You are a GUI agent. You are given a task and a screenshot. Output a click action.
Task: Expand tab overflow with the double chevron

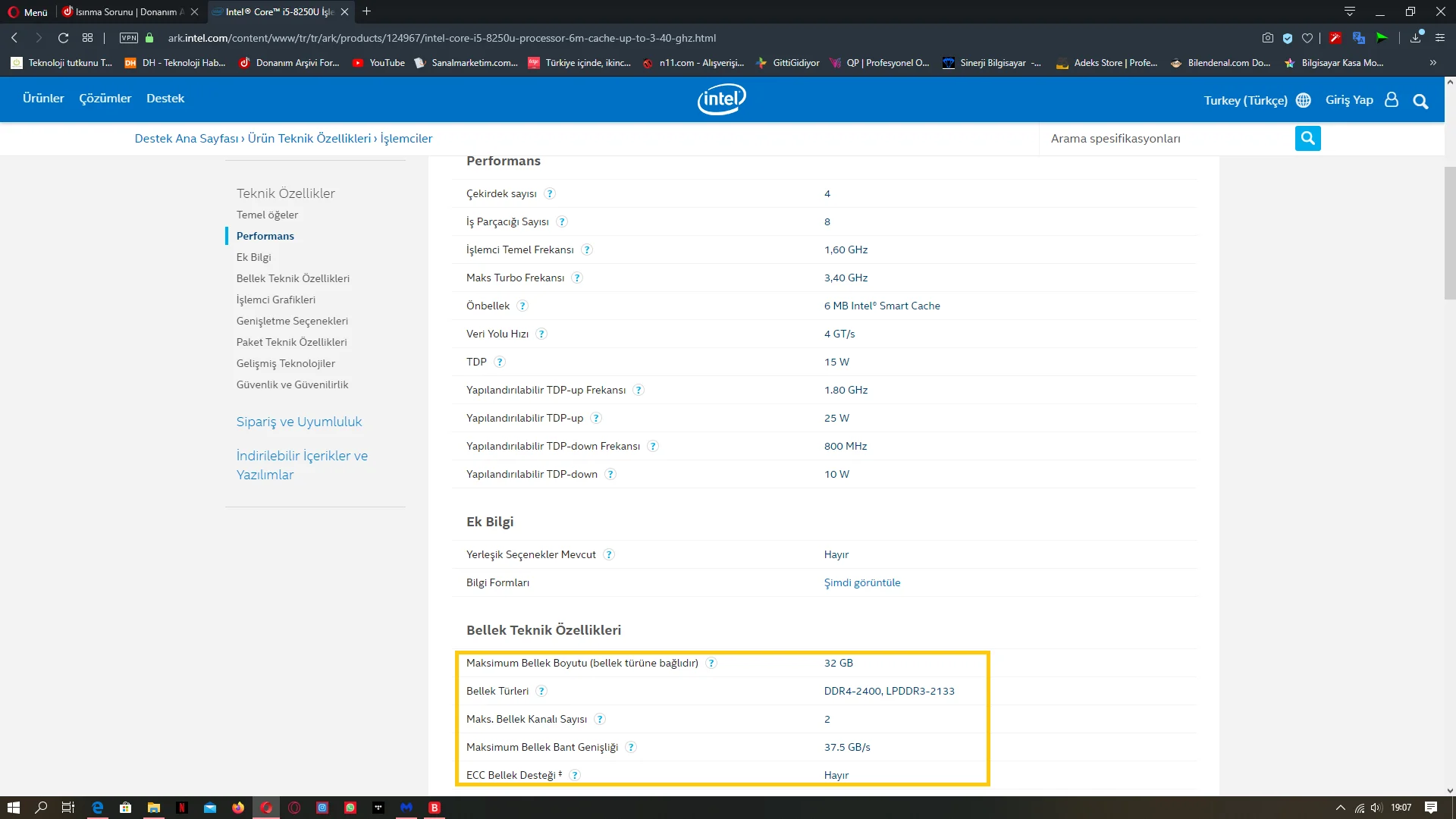pos(1433,63)
